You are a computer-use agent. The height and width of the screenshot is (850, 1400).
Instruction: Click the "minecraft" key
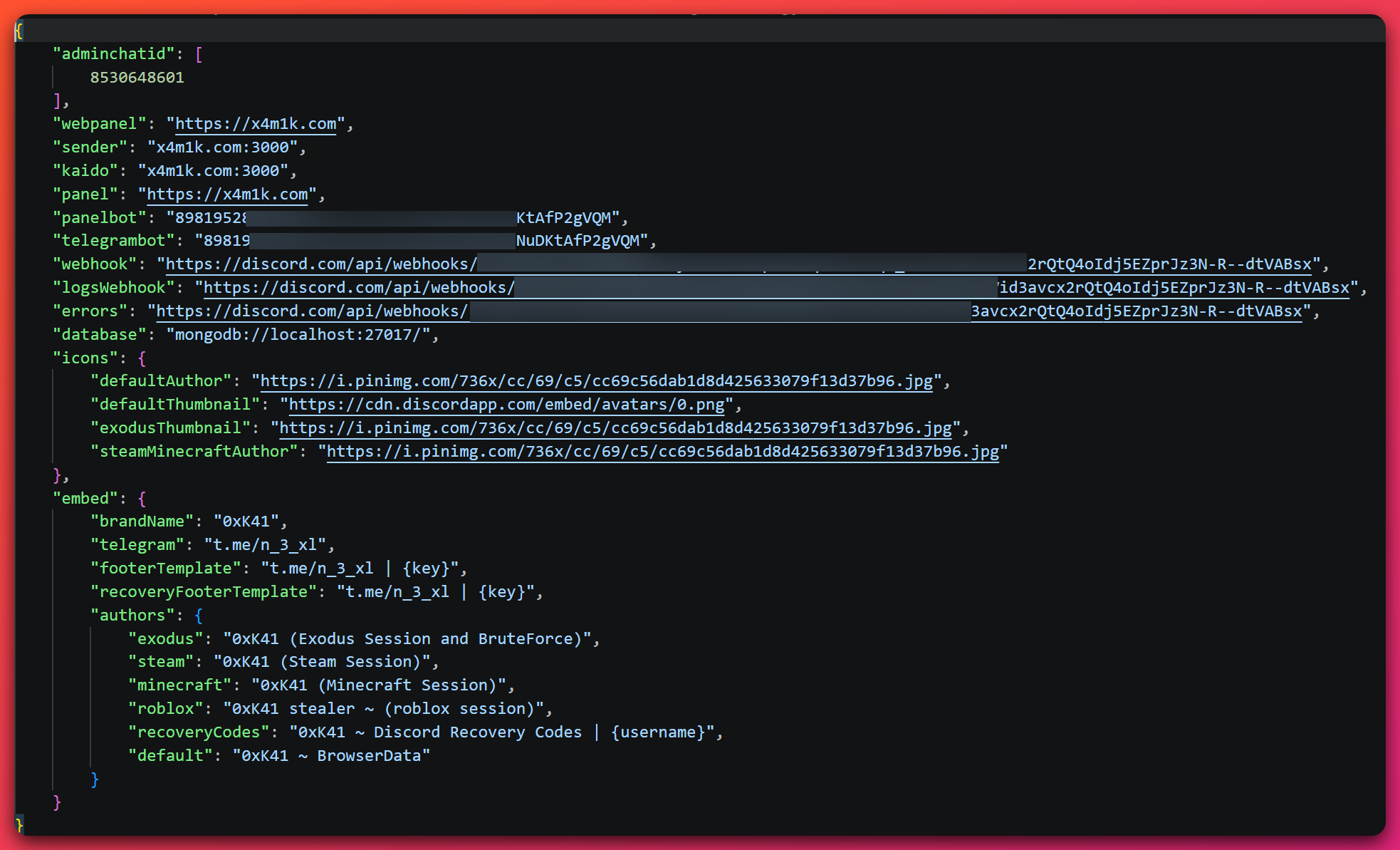click(x=180, y=685)
